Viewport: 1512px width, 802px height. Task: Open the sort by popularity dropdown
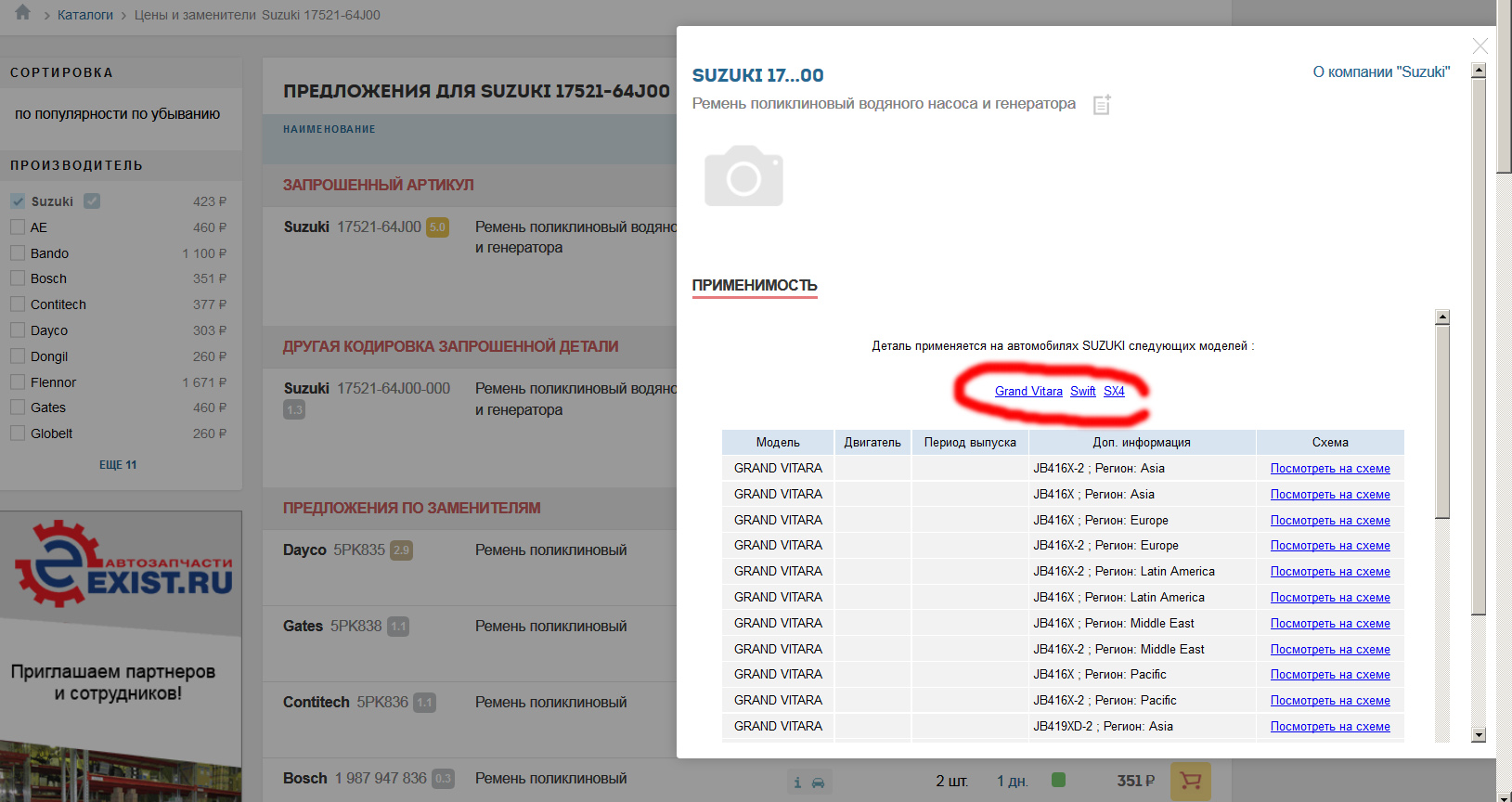point(118,114)
